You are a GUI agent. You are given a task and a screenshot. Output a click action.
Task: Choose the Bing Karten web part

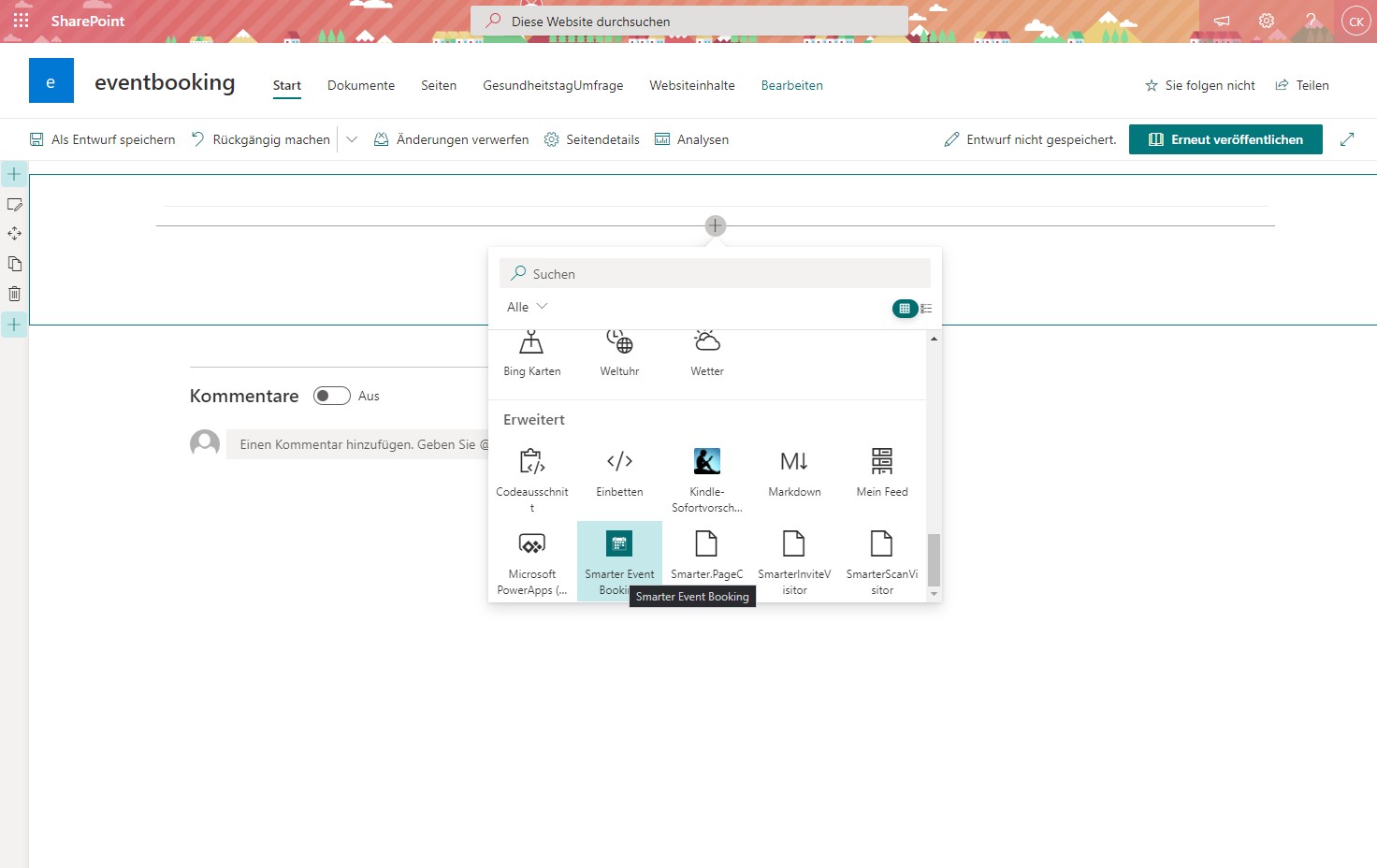click(531, 354)
